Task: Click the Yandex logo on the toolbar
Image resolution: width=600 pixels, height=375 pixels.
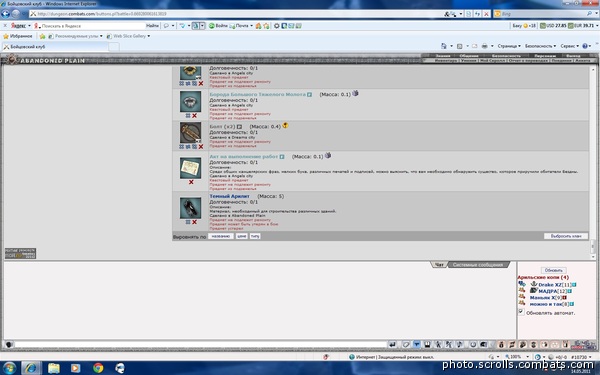Action: click(x=18, y=26)
